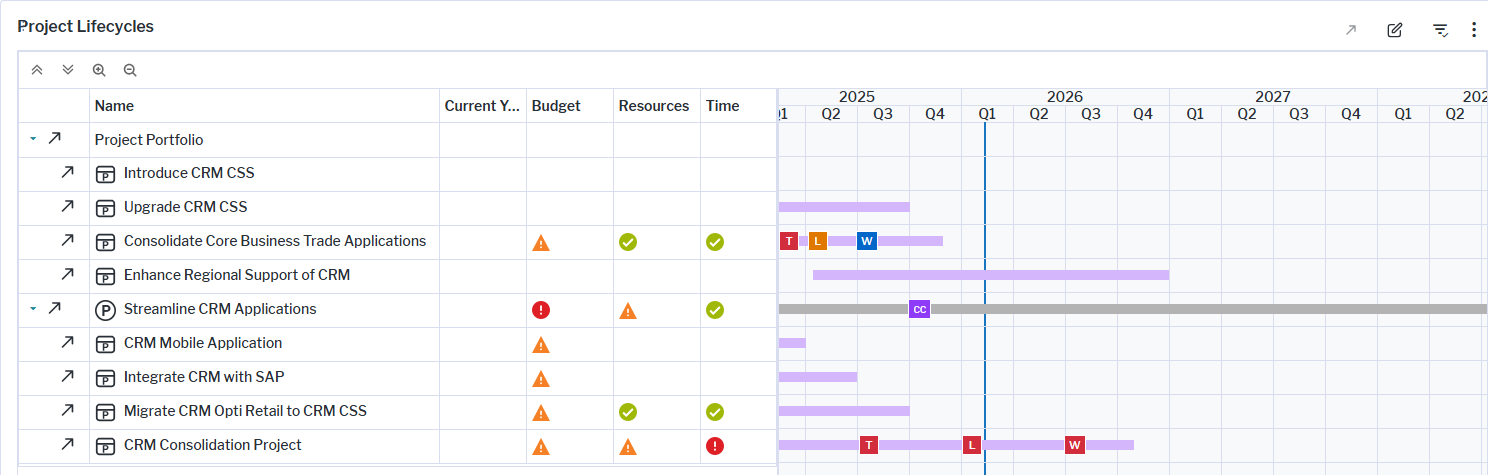Open the filter settings icon

[1440, 30]
